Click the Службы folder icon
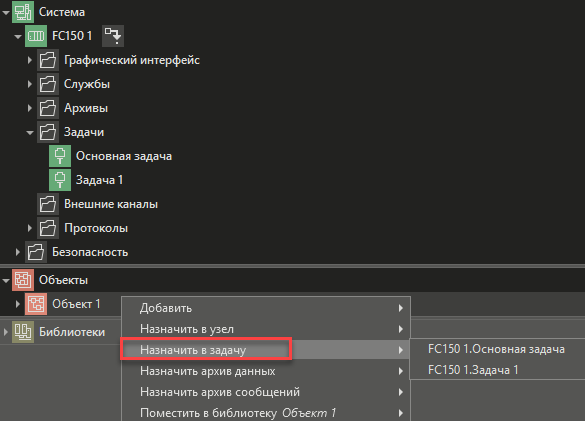This screenshot has height=421, width=585. tap(48, 84)
